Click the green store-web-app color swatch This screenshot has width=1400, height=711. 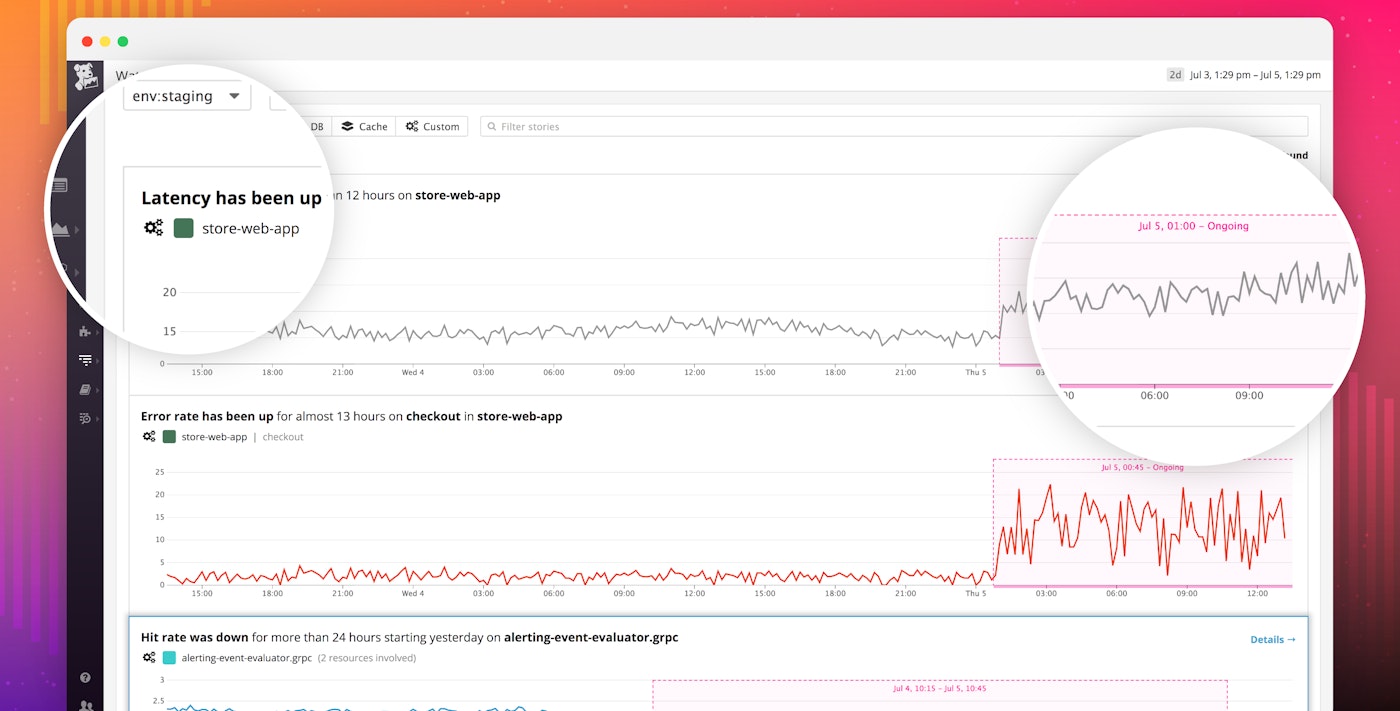click(x=182, y=228)
